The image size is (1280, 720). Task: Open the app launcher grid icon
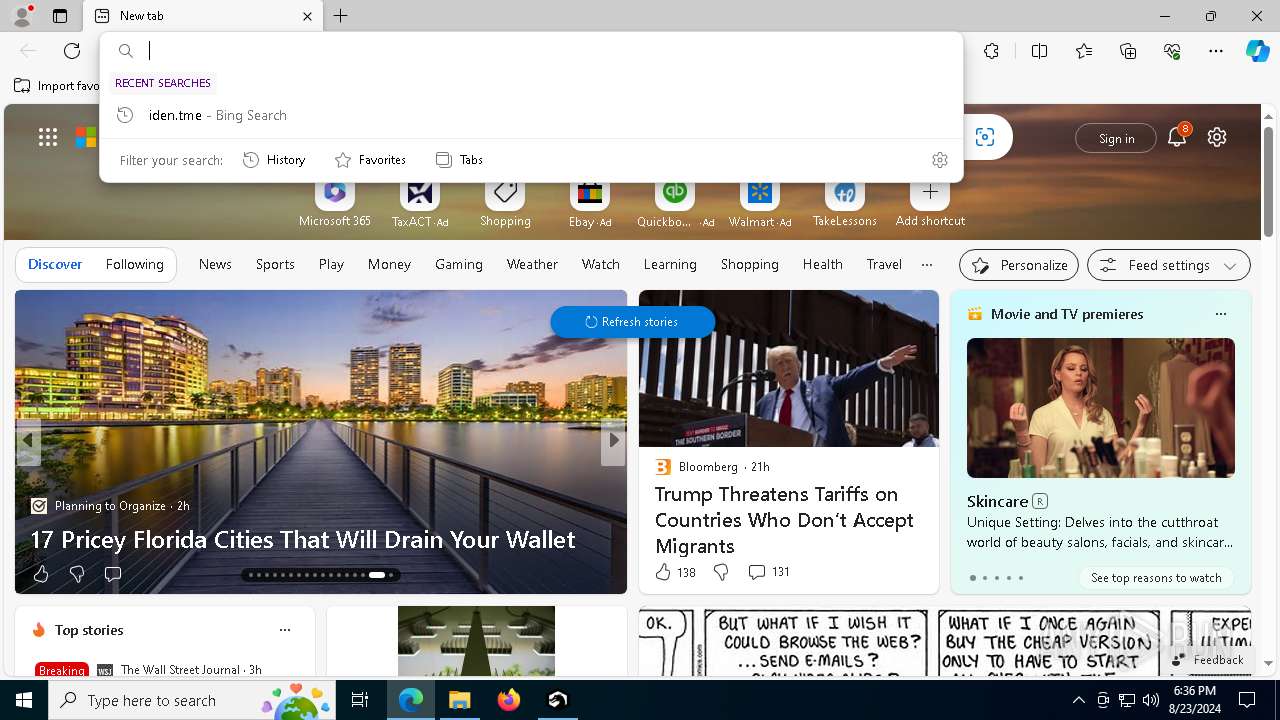[48, 137]
